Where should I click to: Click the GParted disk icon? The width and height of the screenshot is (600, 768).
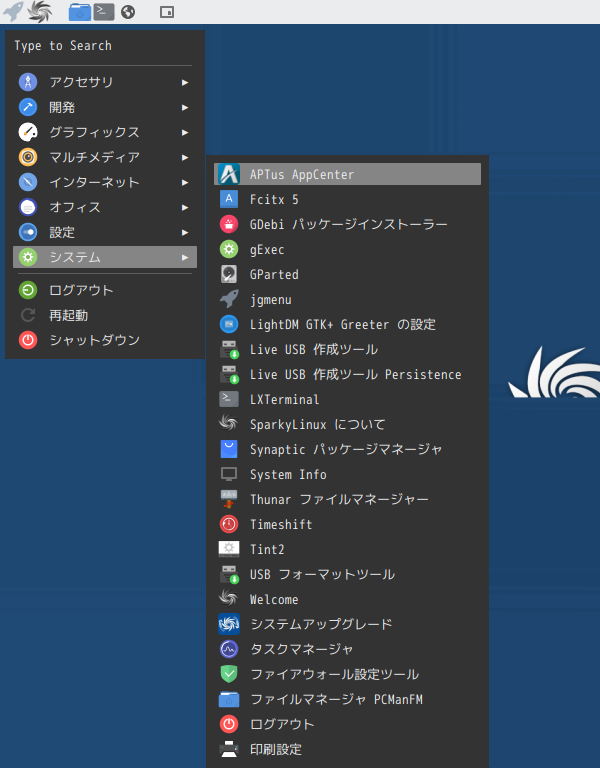click(x=229, y=274)
